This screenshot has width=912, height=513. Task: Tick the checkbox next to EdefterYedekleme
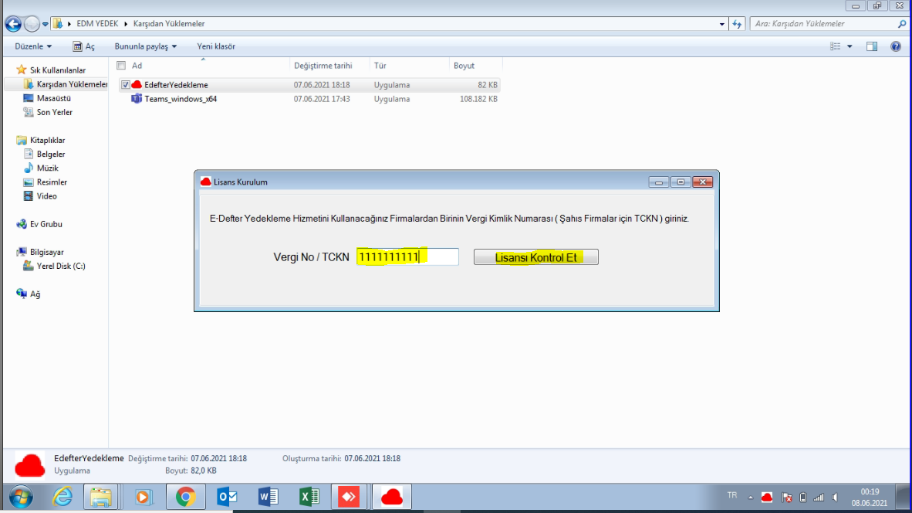click(x=125, y=85)
